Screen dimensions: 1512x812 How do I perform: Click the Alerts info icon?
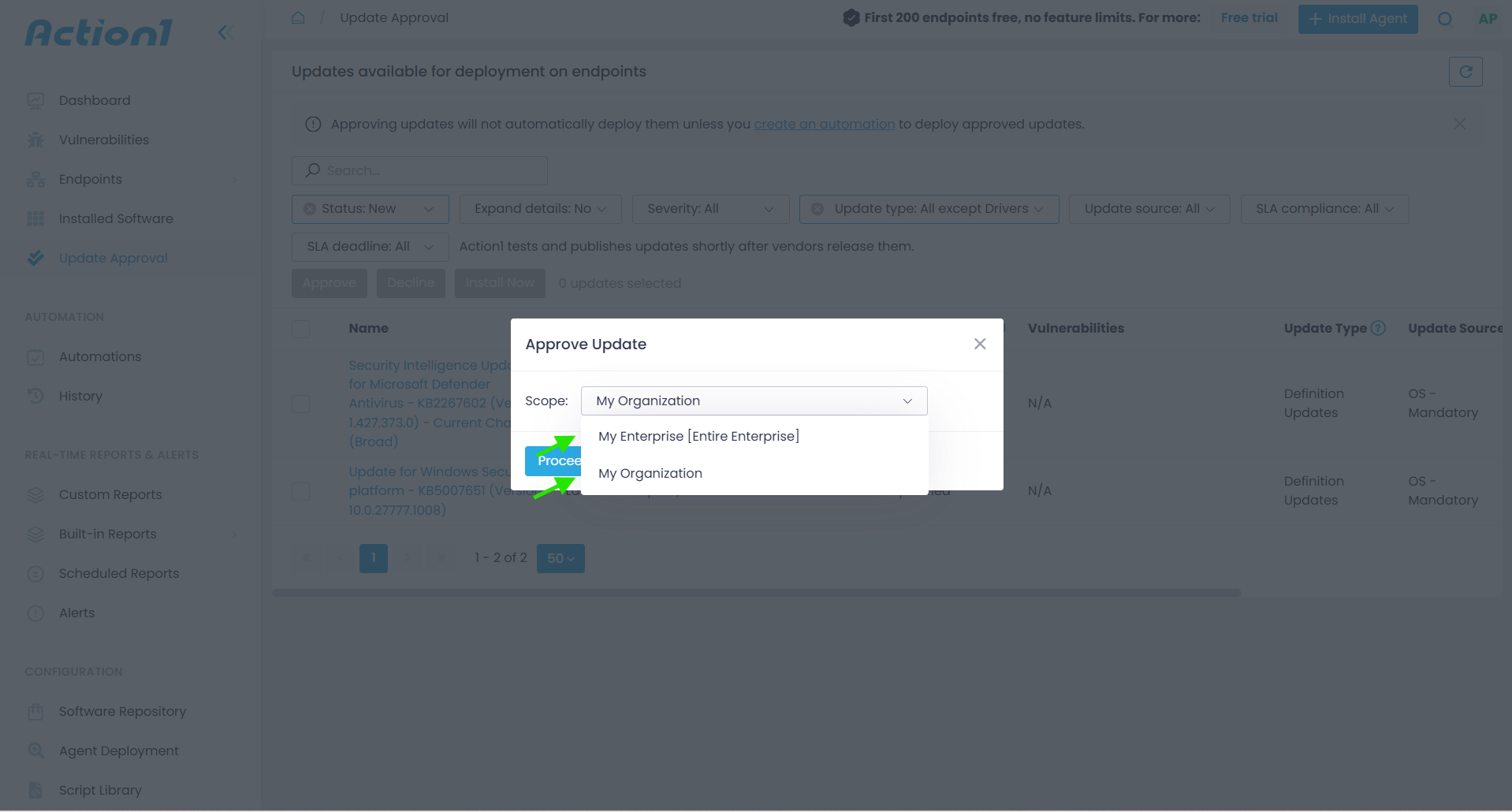35,613
